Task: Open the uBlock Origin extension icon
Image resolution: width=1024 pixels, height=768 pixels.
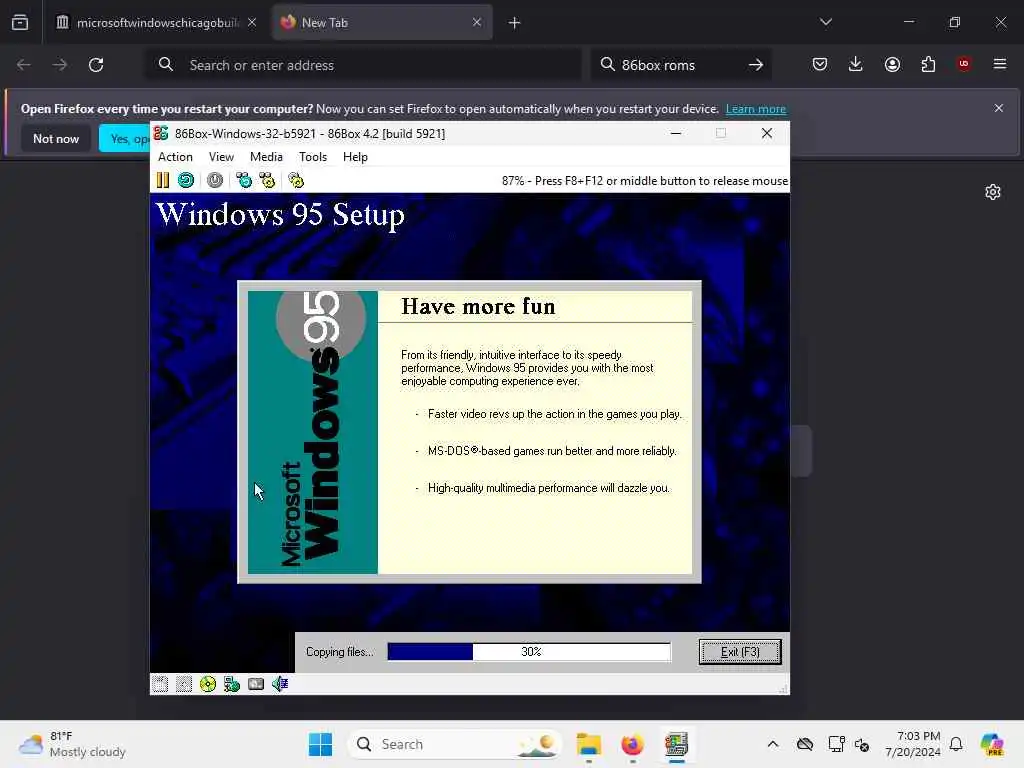Action: tap(964, 64)
